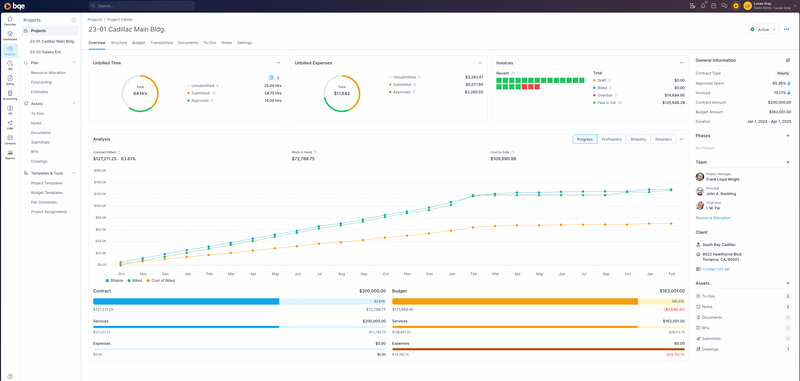Click Lucas Gray avatar
The height and width of the screenshot is (381, 800).
(747, 6)
